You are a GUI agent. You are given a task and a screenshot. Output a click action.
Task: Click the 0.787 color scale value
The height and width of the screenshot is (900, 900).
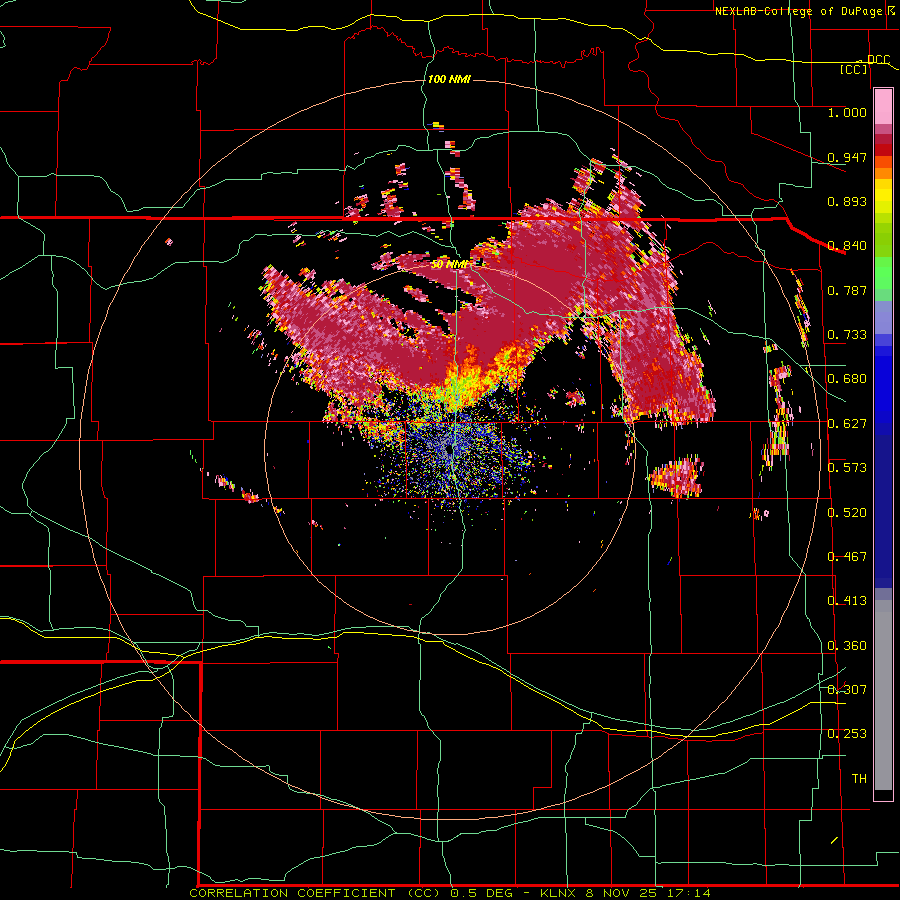(x=847, y=290)
